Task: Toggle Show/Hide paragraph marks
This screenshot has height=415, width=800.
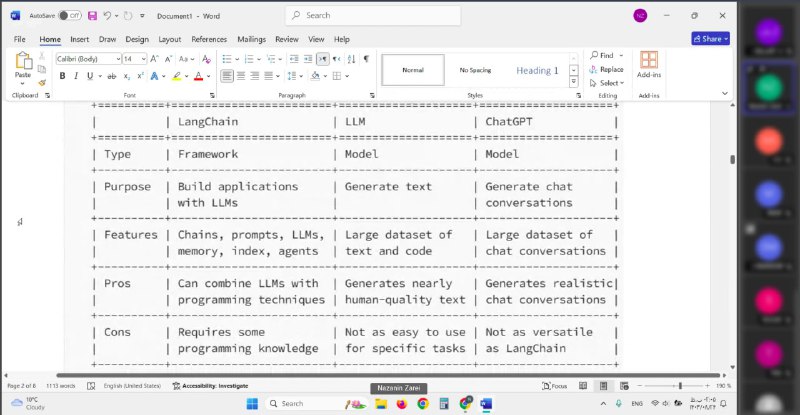Action: point(366,59)
